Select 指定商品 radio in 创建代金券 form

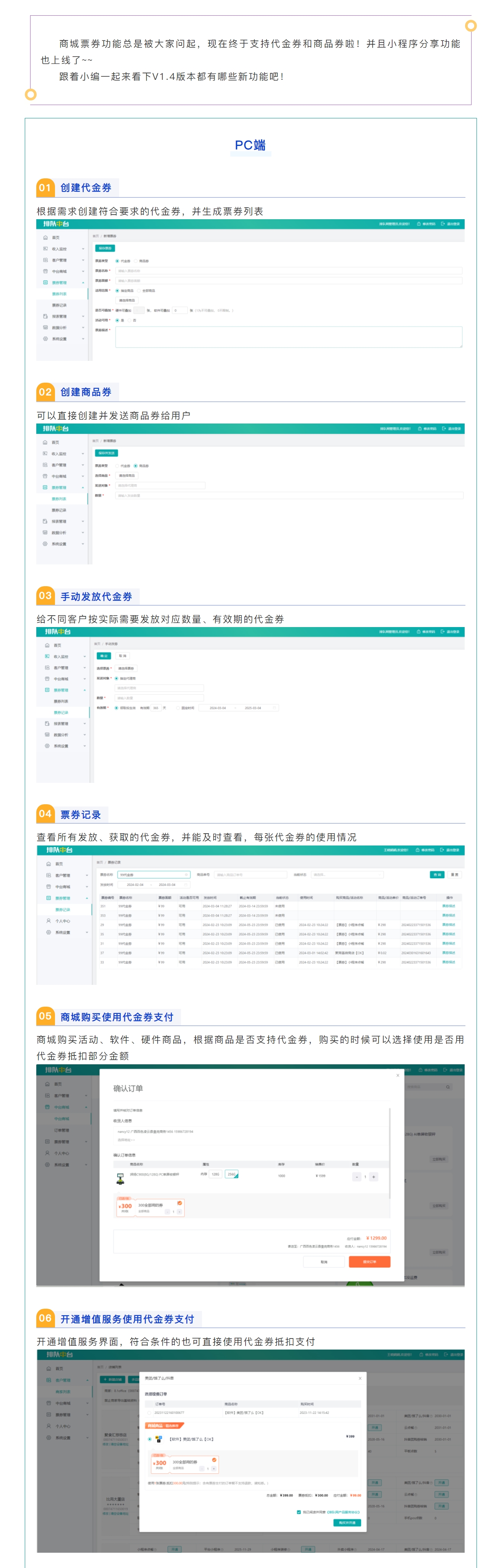(118, 291)
